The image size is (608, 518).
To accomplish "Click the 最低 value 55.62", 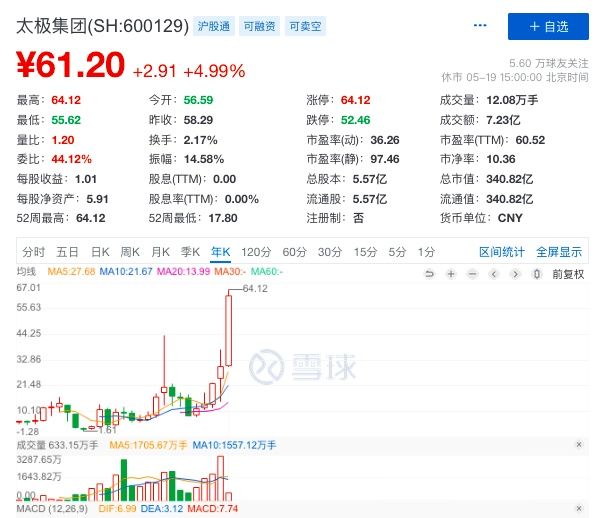I will pyautogui.click(x=66, y=120).
